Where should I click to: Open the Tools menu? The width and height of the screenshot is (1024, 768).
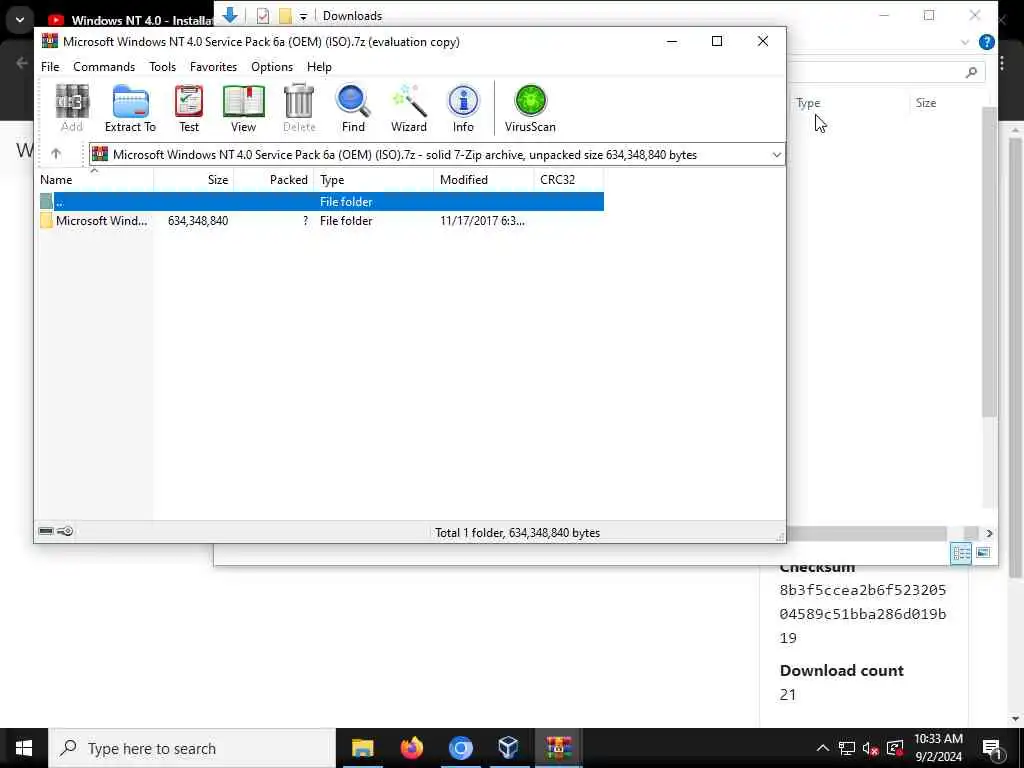click(162, 67)
